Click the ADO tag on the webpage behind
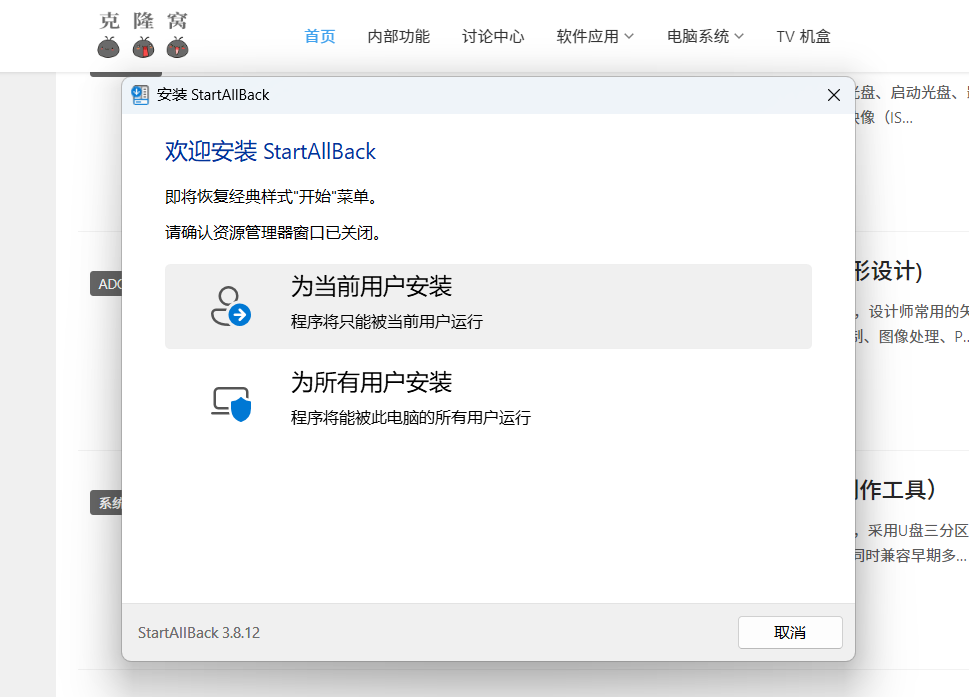969x697 pixels. [x=106, y=284]
